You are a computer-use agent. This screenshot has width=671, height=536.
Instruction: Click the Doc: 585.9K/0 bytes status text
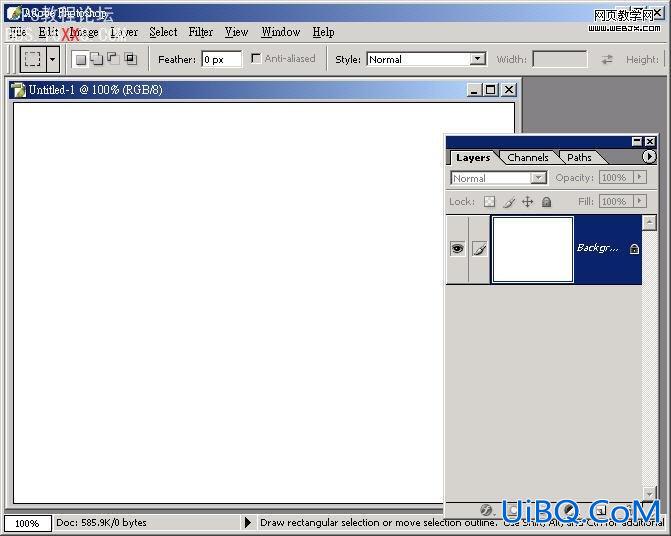click(101, 523)
